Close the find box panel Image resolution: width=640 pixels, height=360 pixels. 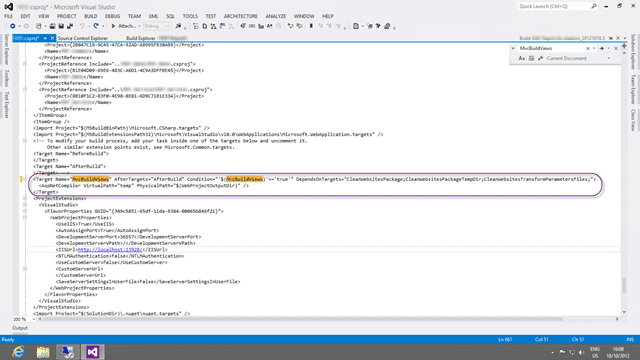(x=616, y=48)
